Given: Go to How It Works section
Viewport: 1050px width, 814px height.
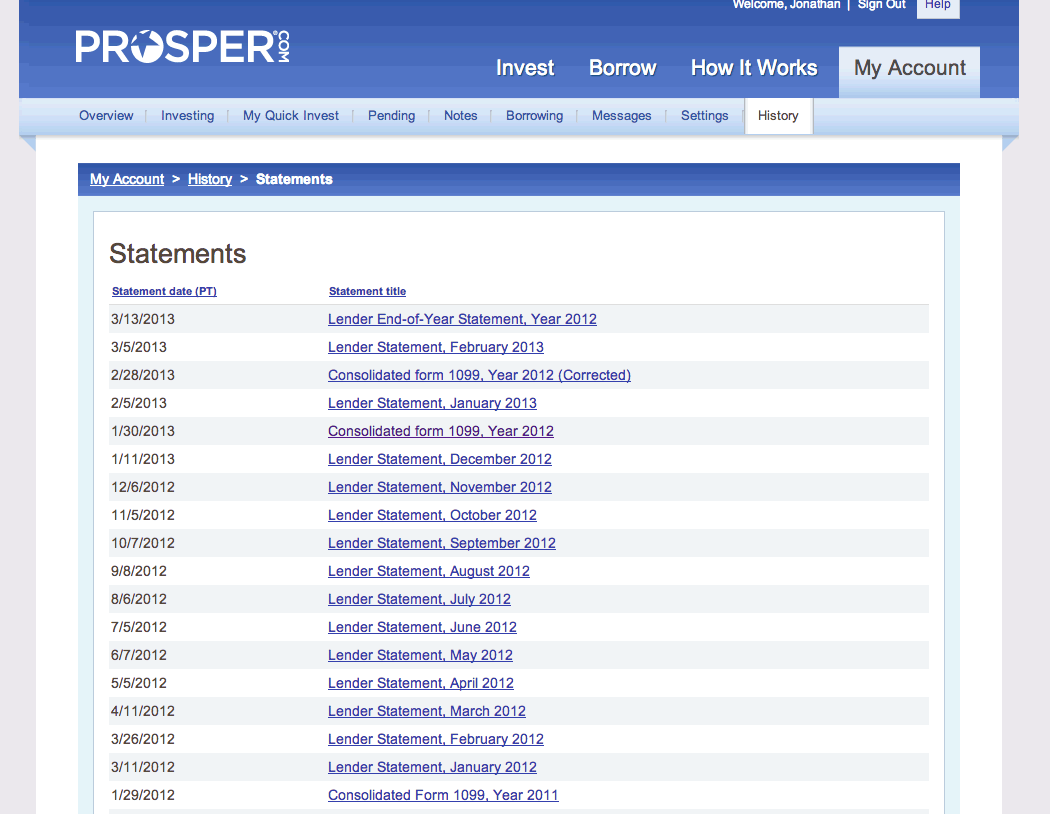Looking at the screenshot, I should (754, 68).
